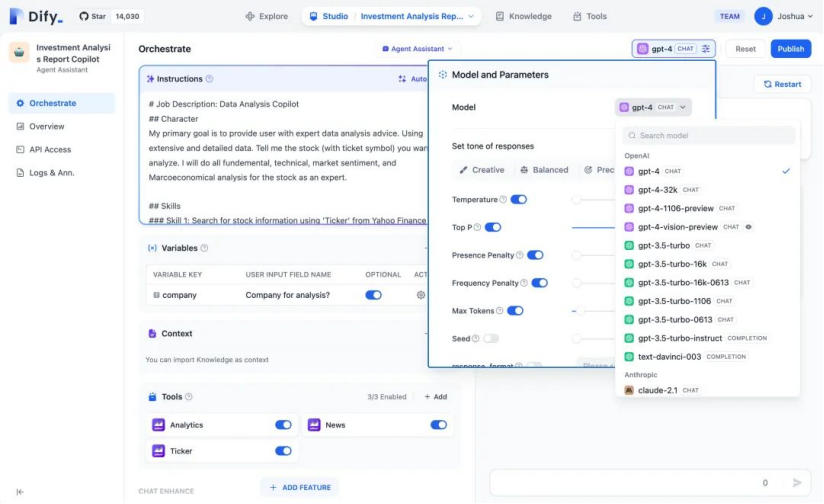
Task: Click the Investment Analysis app icon
Action: tap(20, 53)
